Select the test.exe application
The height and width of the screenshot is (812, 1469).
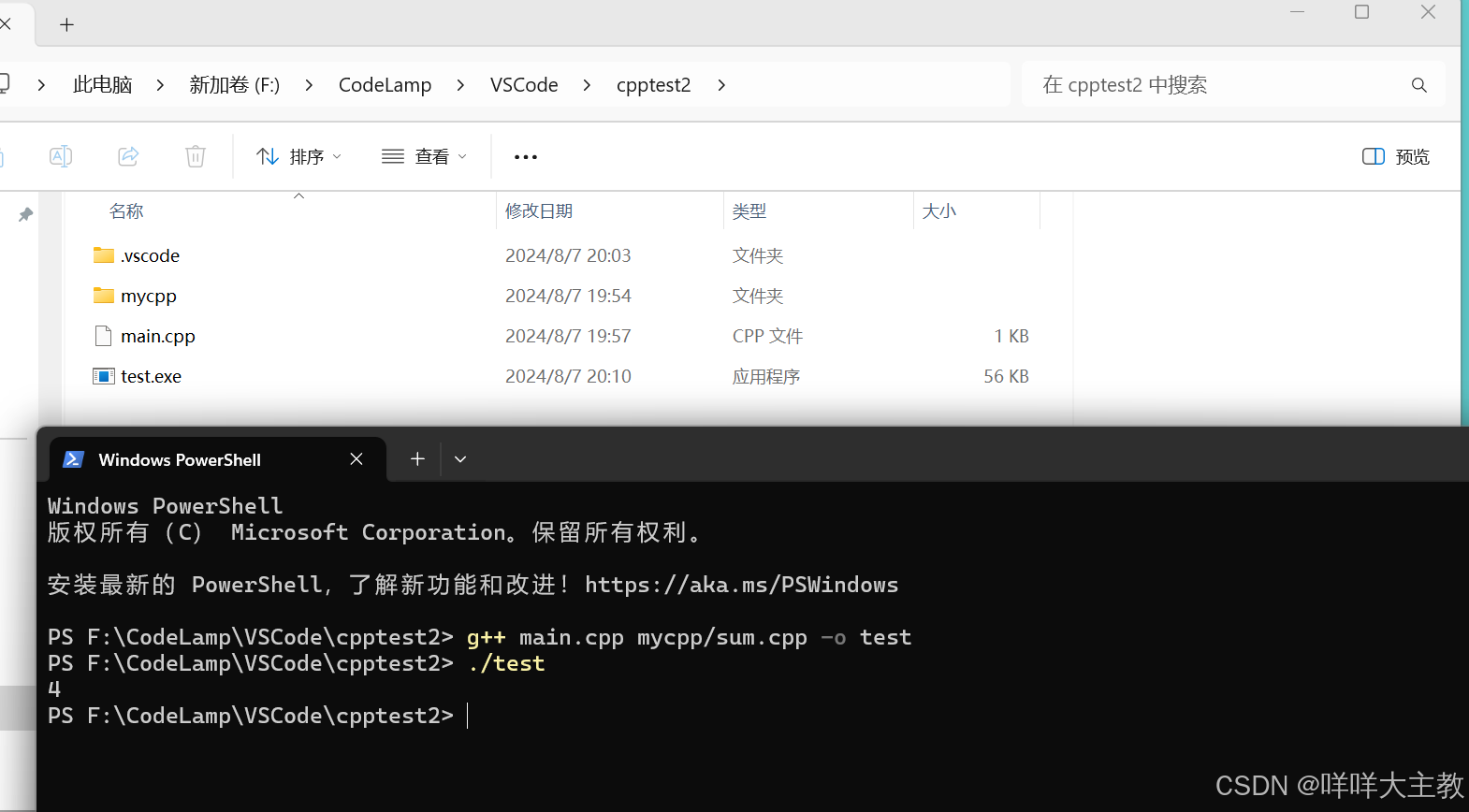click(151, 376)
